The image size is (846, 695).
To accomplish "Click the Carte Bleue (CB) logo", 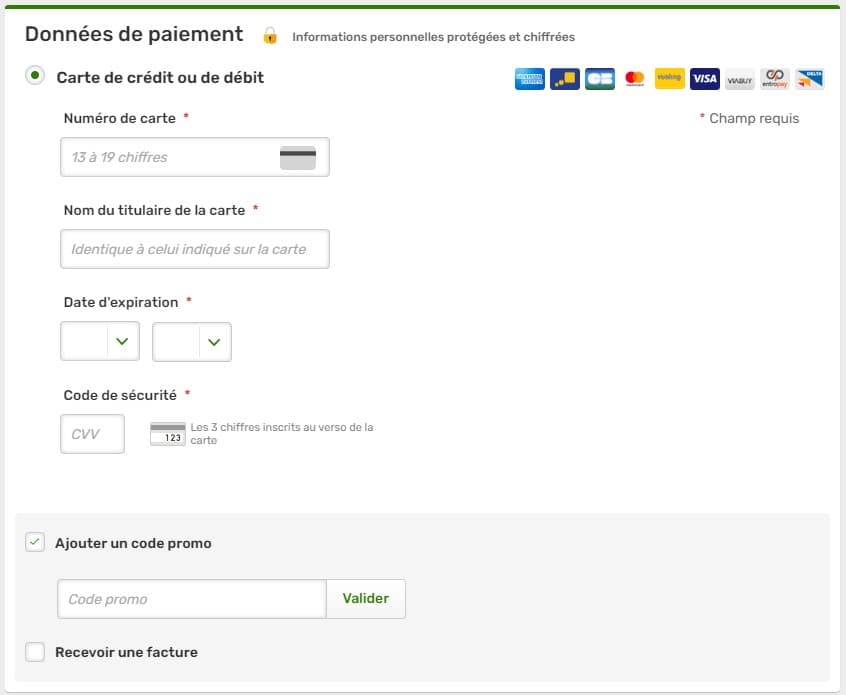I will (600, 78).
